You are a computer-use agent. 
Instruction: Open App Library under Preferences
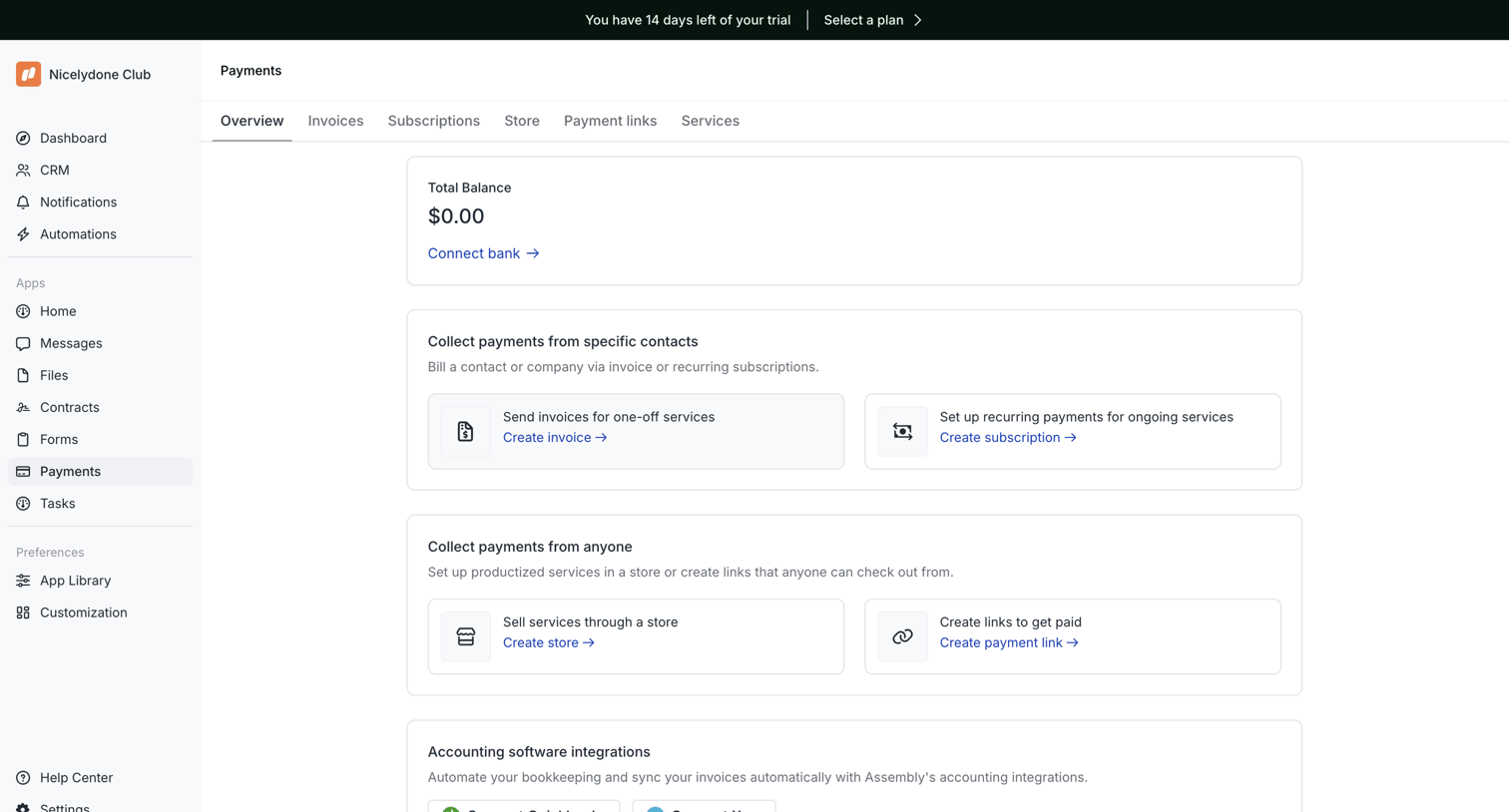pos(100,581)
